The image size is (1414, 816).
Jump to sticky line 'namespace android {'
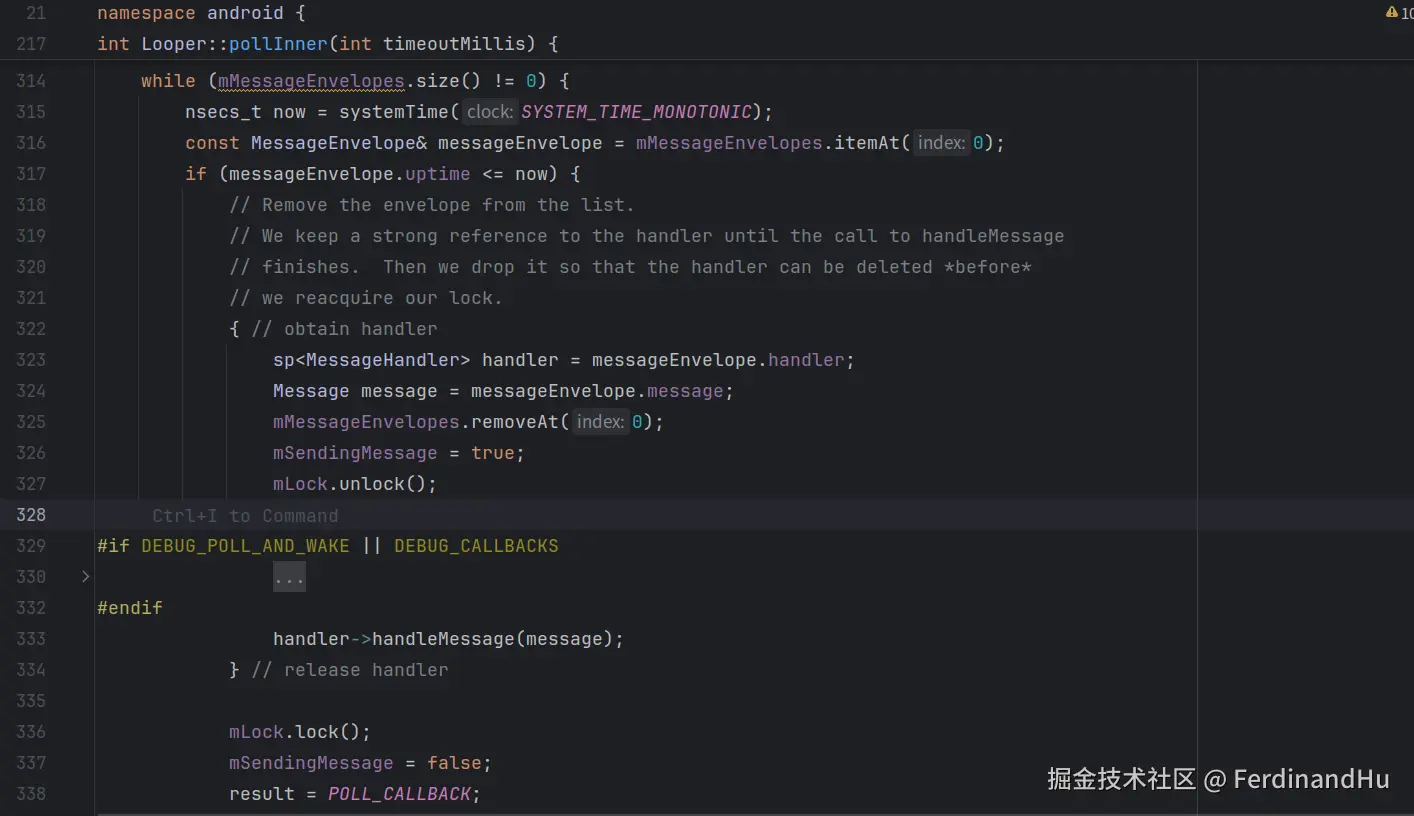pos(201,13)
